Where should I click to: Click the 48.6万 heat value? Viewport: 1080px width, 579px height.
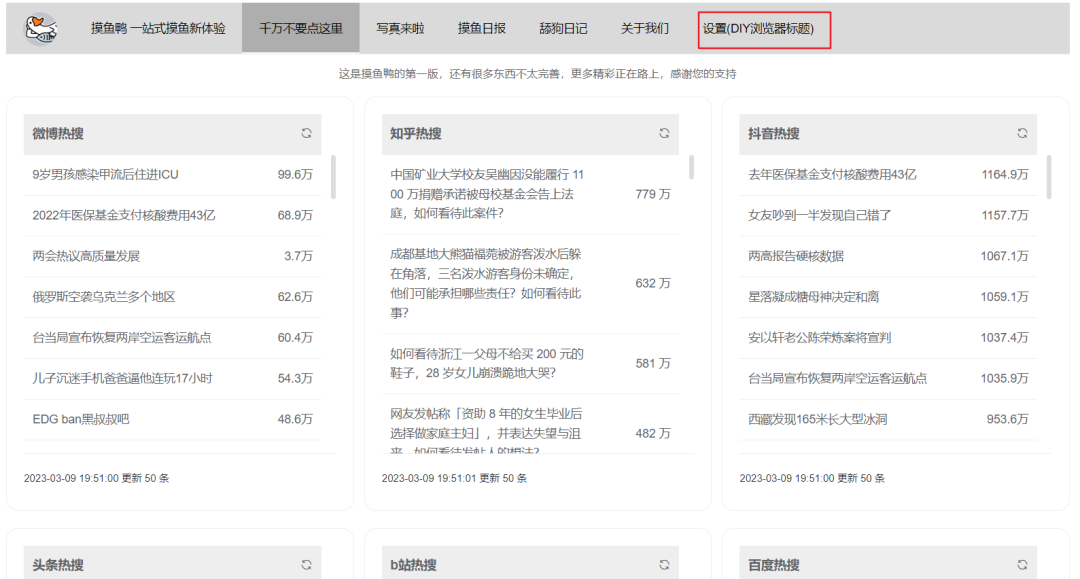pos(295,419)
